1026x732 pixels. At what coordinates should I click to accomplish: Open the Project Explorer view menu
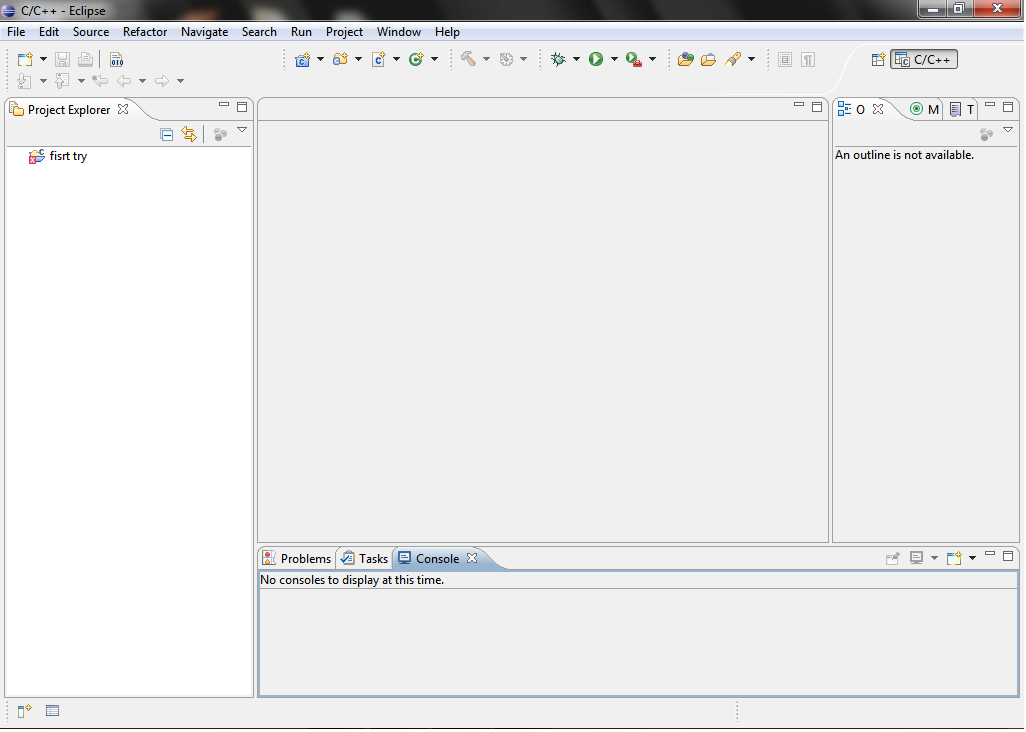click(x=242, y=130)
